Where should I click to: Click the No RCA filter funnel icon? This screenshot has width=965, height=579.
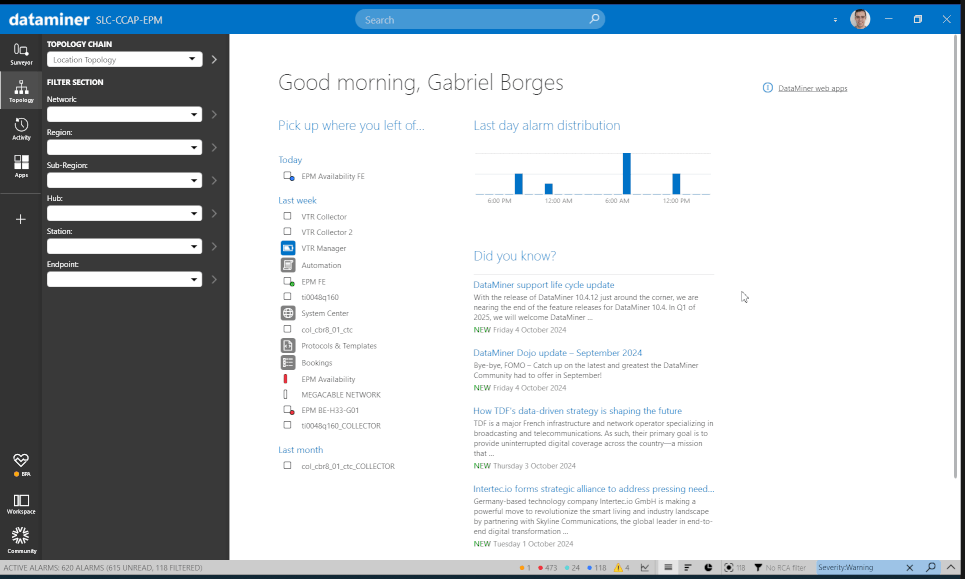(x=758, y=568)
